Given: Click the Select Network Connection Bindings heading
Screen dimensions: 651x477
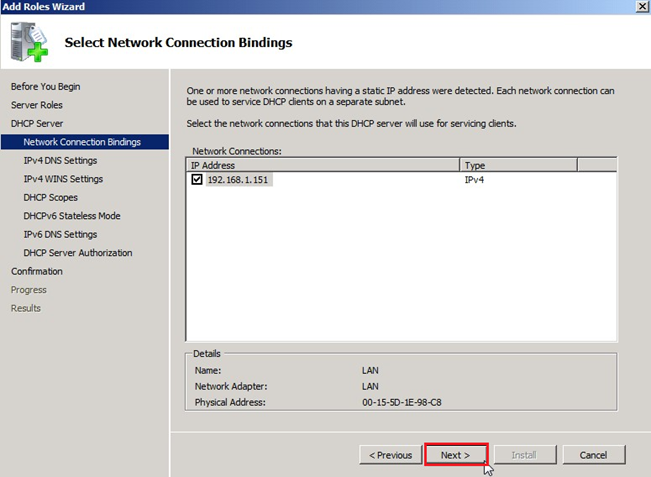Looking at the screenshot, I should coord(179,42).
